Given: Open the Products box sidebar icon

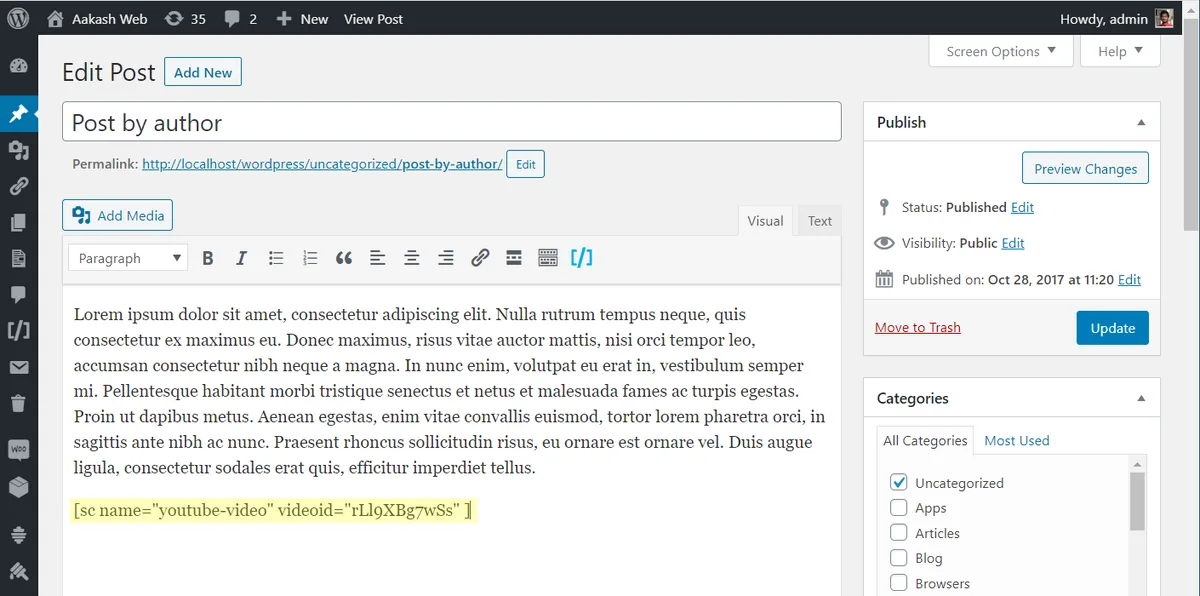Looking at the screenshot, I should (18, 486).
